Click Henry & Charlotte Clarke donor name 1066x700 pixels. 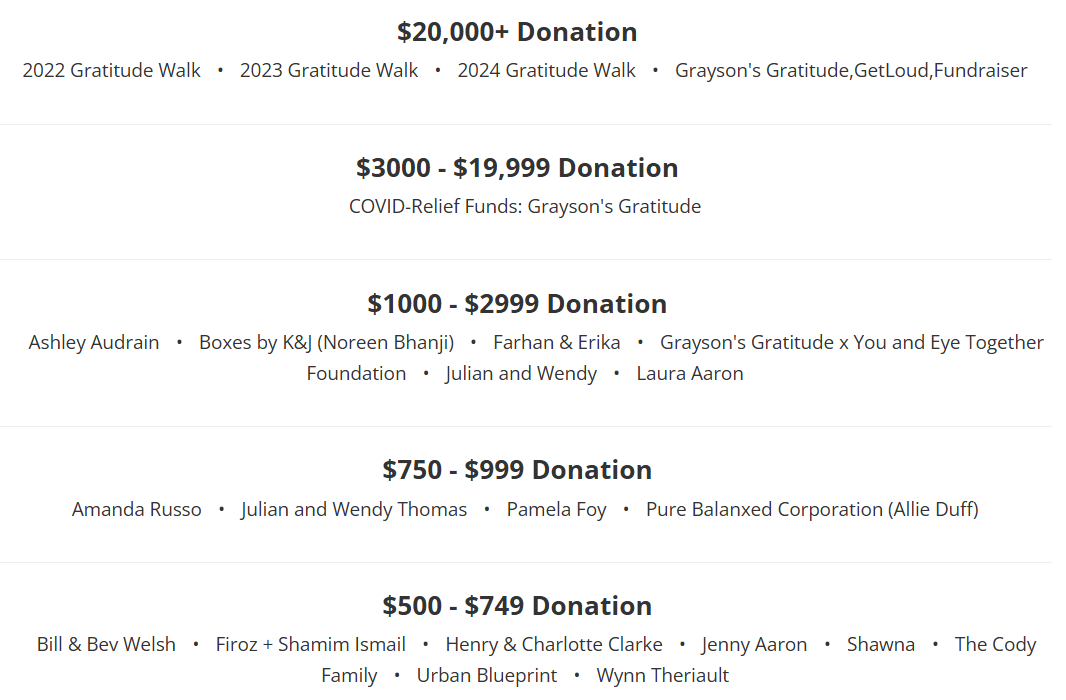[x=554, y=644]
